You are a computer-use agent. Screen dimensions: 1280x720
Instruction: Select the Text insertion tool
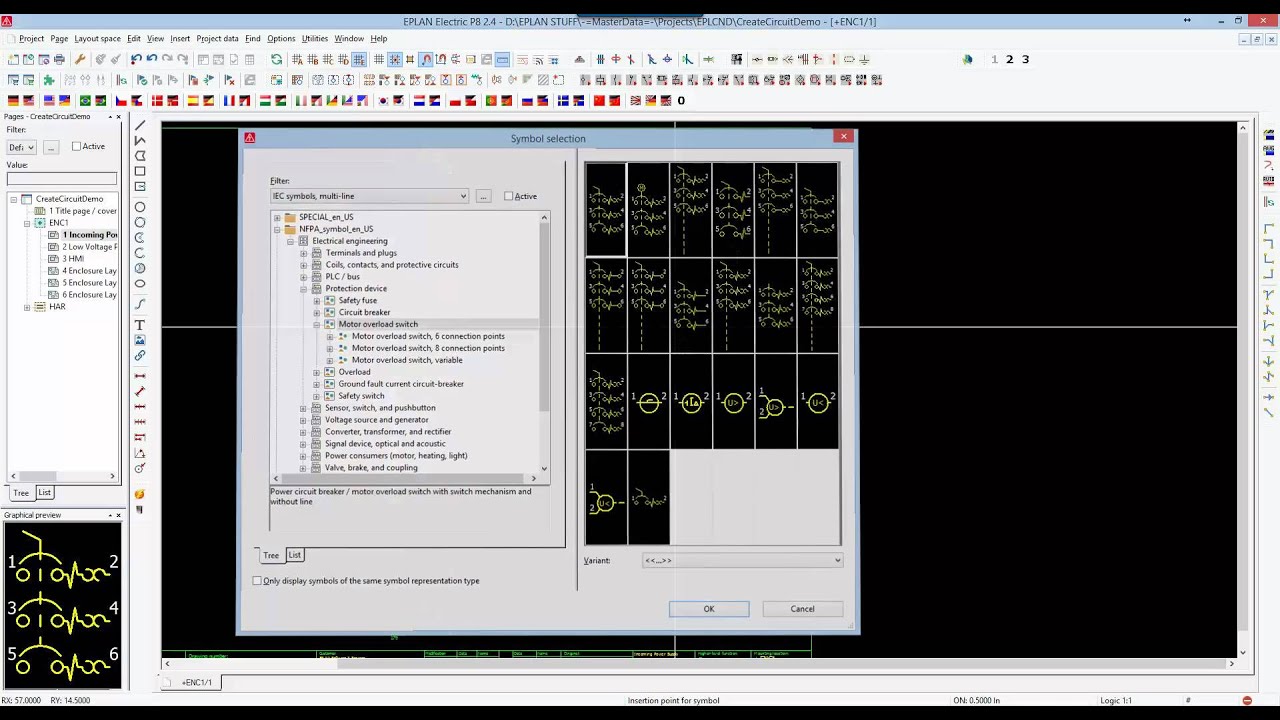tap(140, 325)
